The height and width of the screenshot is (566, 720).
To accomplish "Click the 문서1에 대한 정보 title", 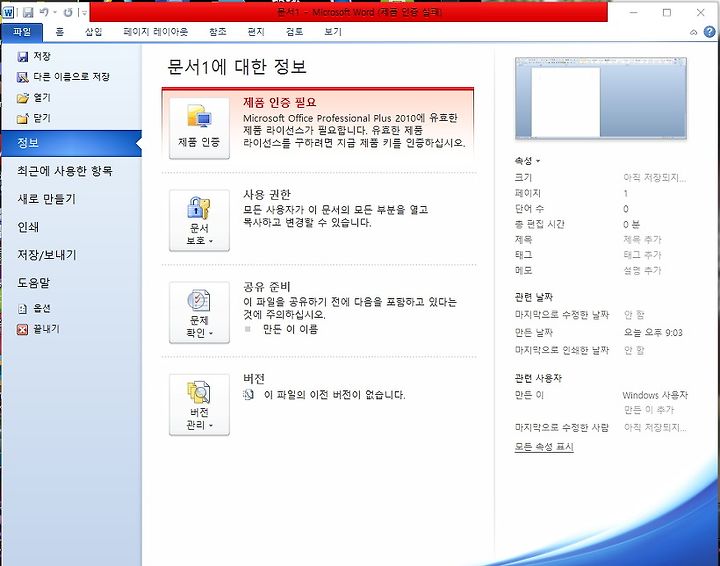I will pyautogui.click(x=236, y=67).
